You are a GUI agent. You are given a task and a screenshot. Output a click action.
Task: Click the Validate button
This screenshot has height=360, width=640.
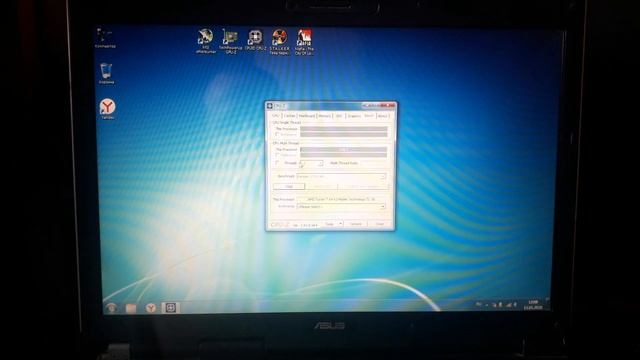[356, 224]
